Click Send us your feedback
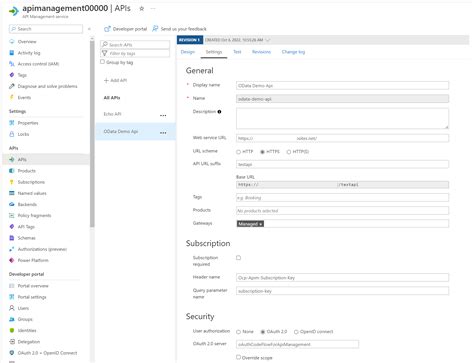This screenshot has height=363, width=474. point(179,29)
